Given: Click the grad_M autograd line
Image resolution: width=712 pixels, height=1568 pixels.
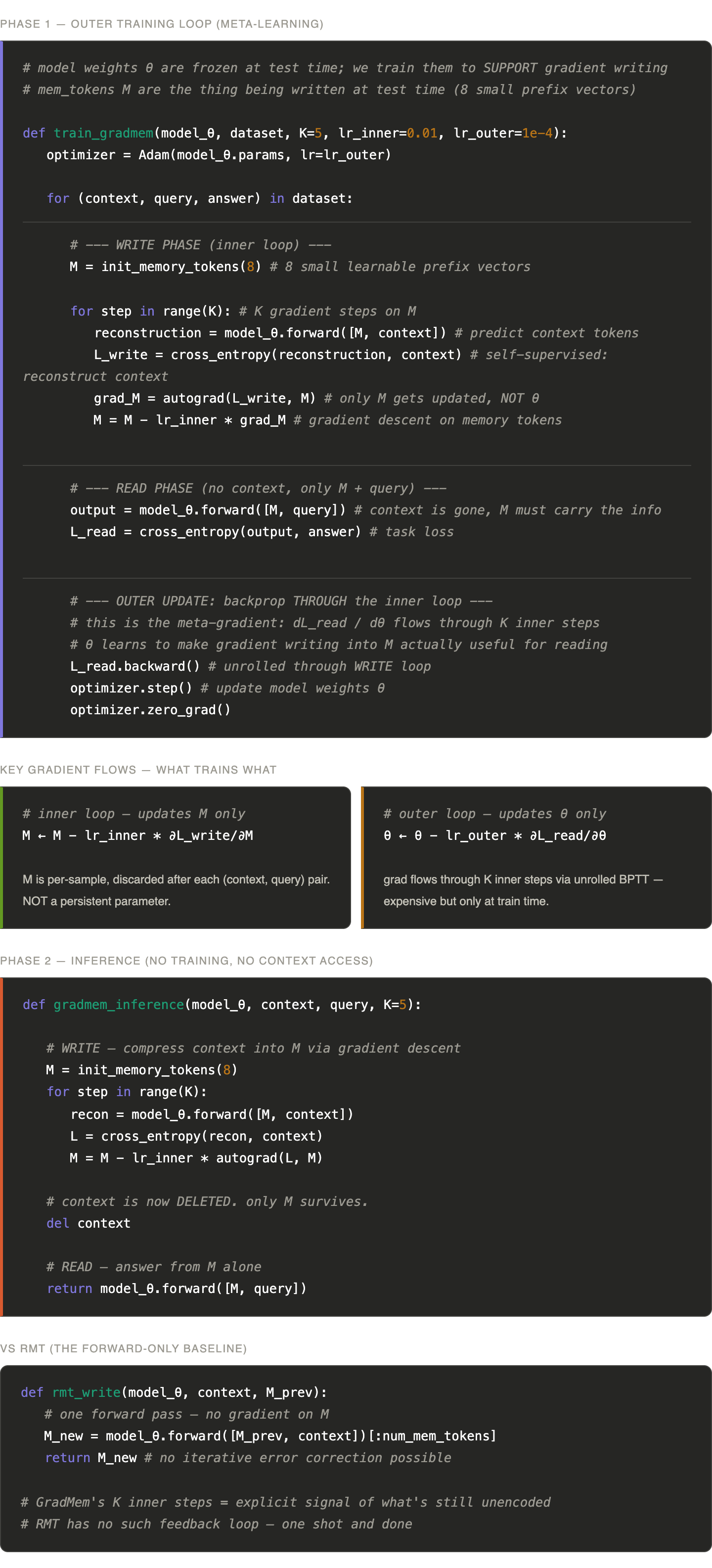Looking at the screenshot, I should (x=316, y=398).
